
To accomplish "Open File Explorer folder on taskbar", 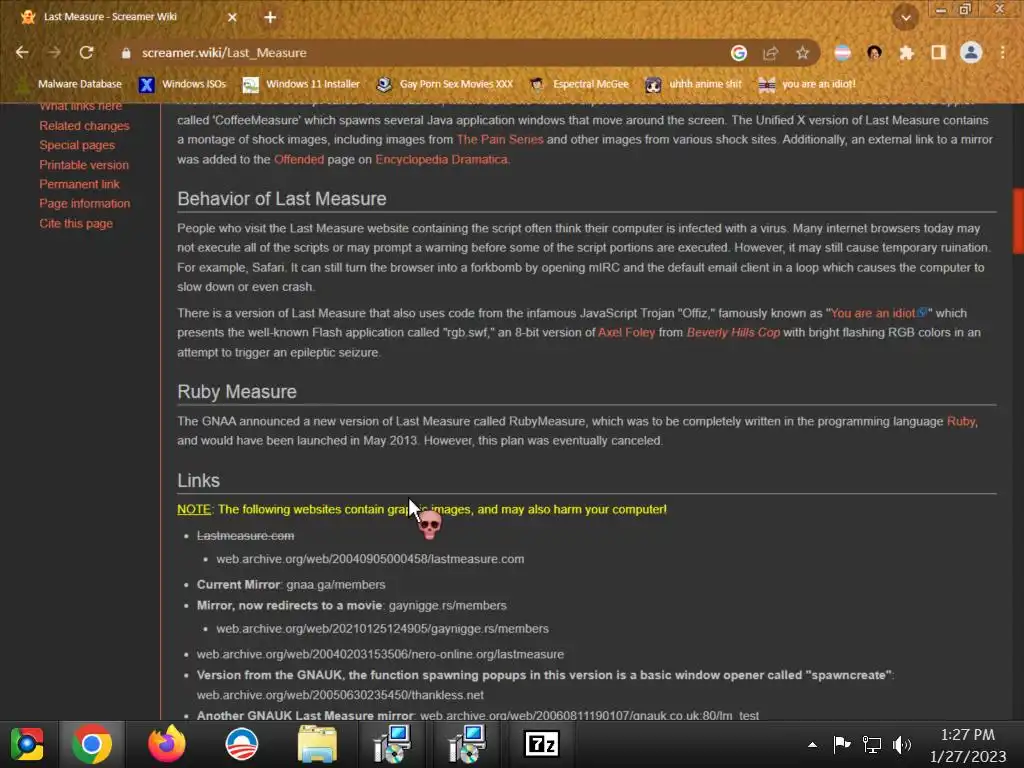I will [317, 744].
